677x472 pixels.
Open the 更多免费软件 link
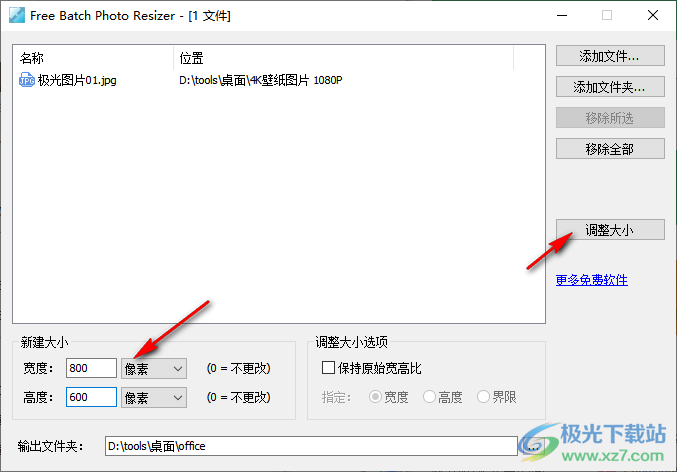(x=592, y=280)
